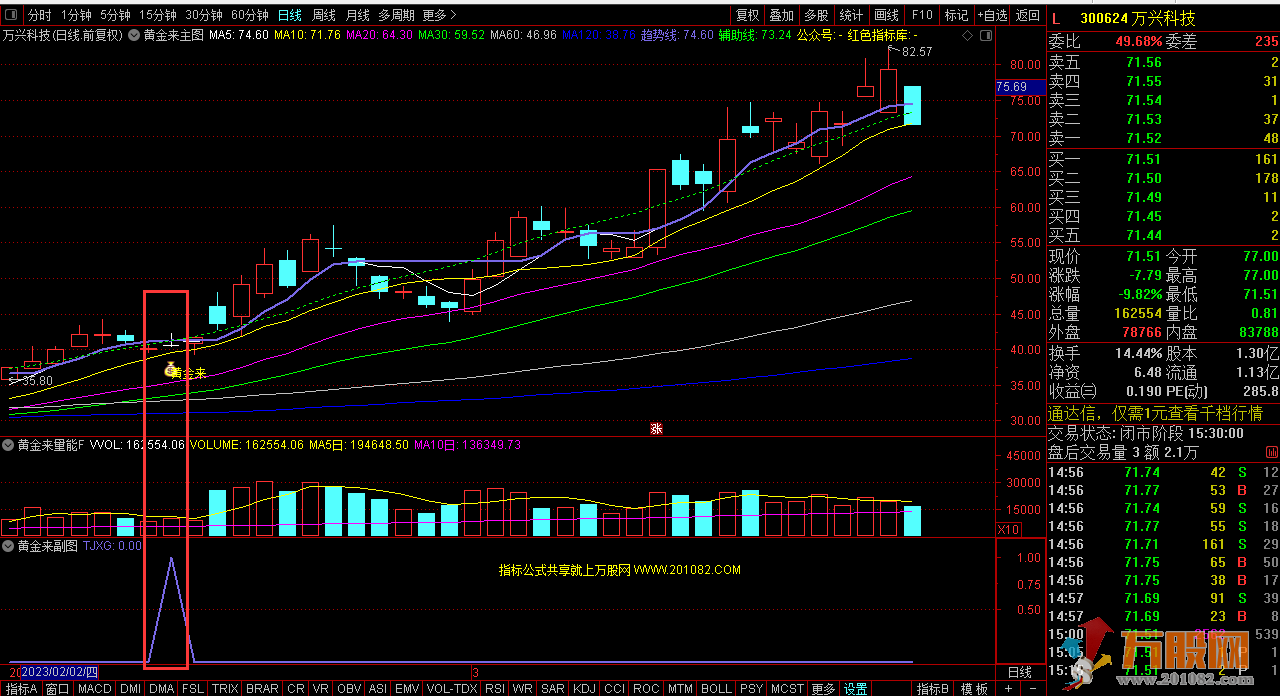The image size is (1280, 696).
Task: Click the 模板 template button
Action: pos(974,689)
